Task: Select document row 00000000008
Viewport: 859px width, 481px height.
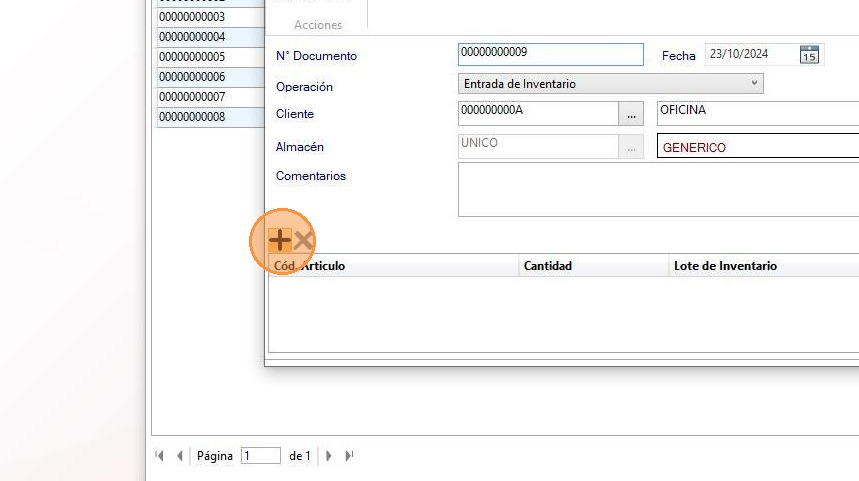Action: (x=210, y=117)
